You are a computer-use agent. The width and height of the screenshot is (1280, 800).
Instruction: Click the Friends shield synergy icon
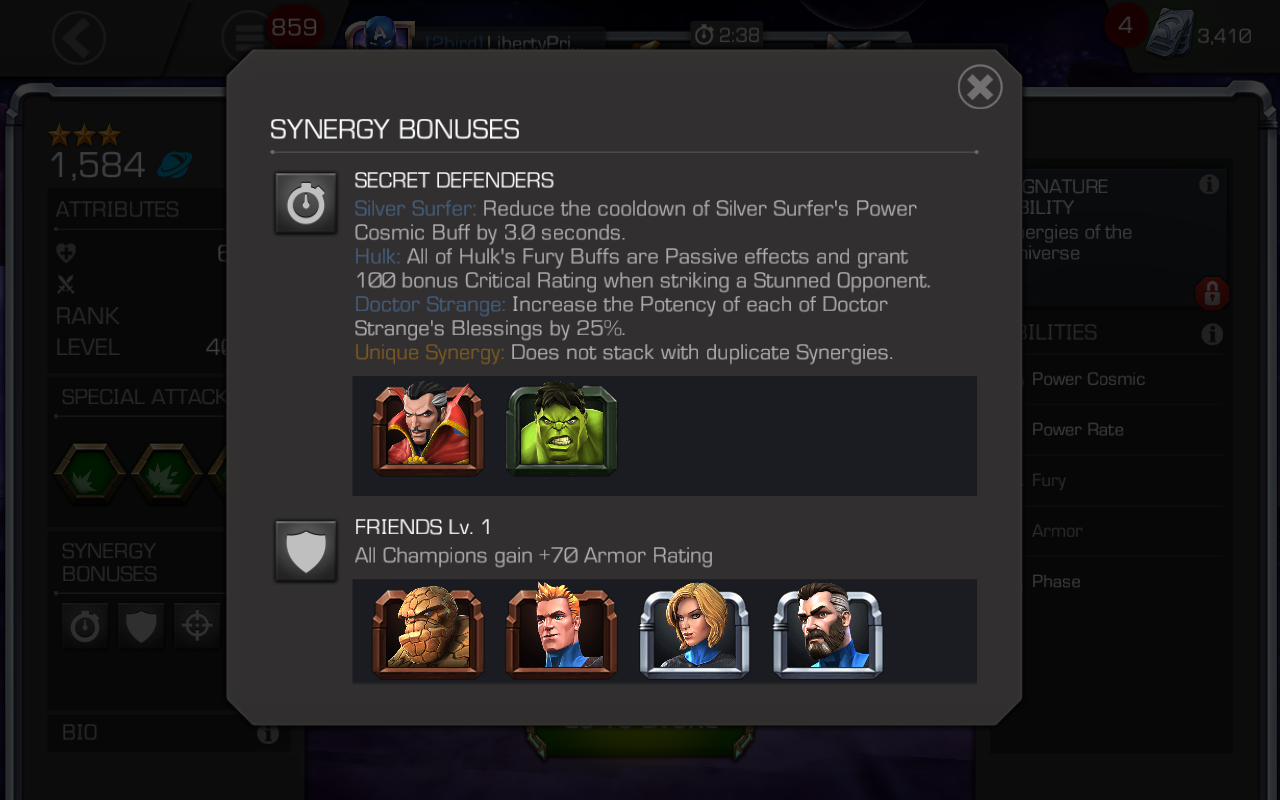305,550
